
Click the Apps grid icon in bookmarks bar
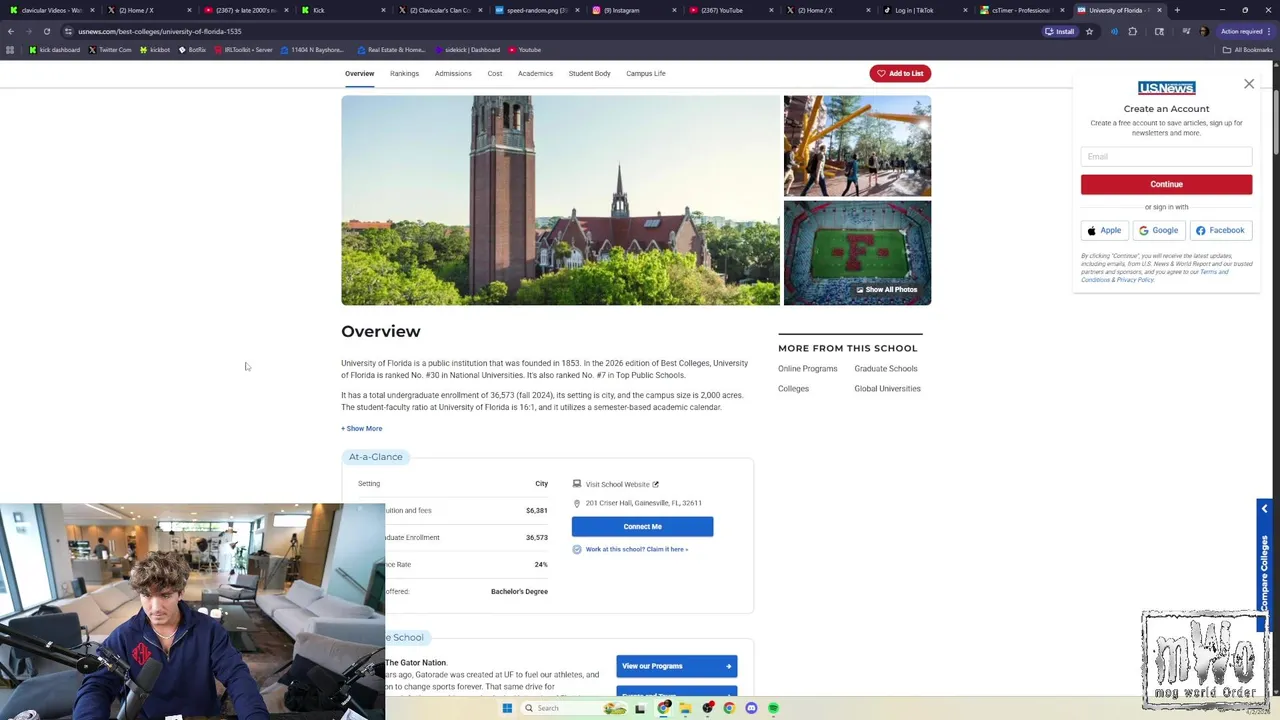pos(10,49)
